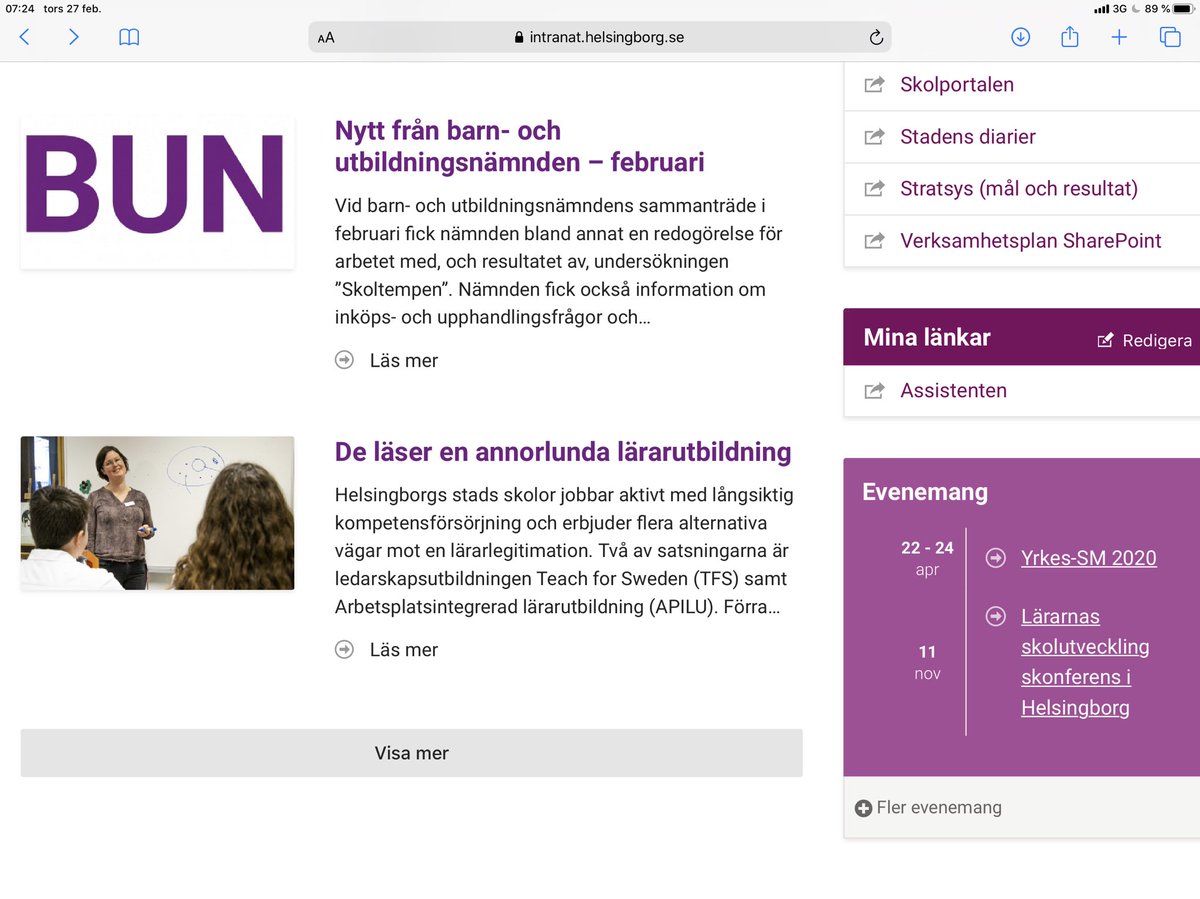Click the edit pencil icon by Redigera

point(1105,340)
